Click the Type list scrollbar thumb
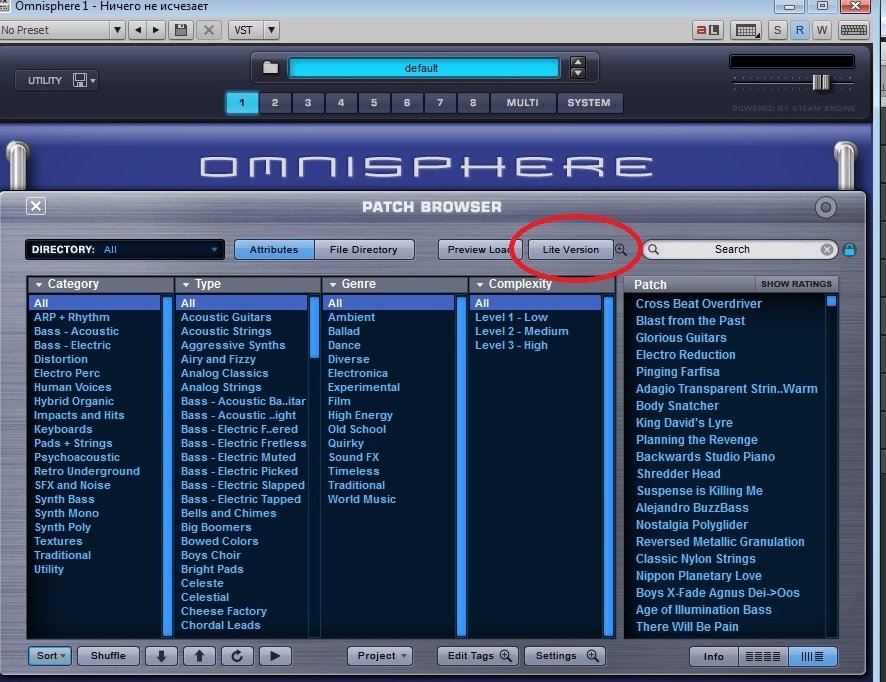Screen dimensions: 886x682 (315, 326)
